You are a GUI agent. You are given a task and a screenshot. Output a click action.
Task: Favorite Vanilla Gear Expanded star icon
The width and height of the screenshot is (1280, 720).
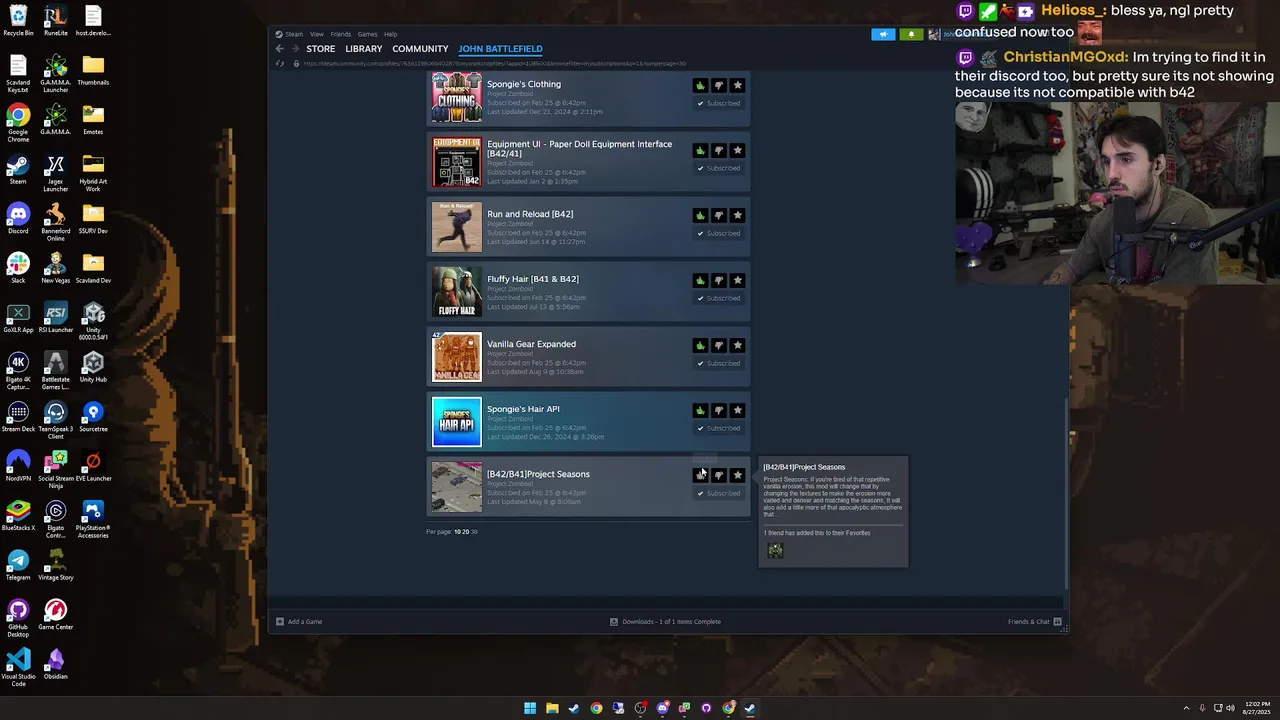click(737, 345)
